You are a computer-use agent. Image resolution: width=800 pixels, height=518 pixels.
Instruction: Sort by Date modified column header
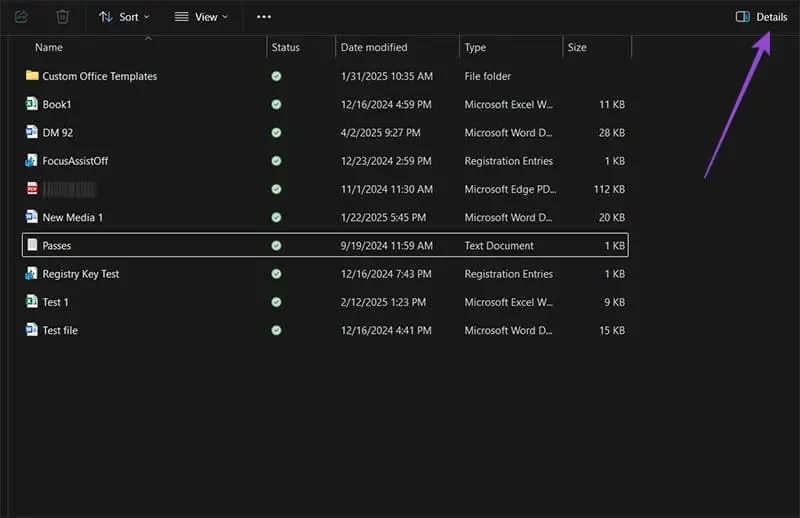coord(374,47)
